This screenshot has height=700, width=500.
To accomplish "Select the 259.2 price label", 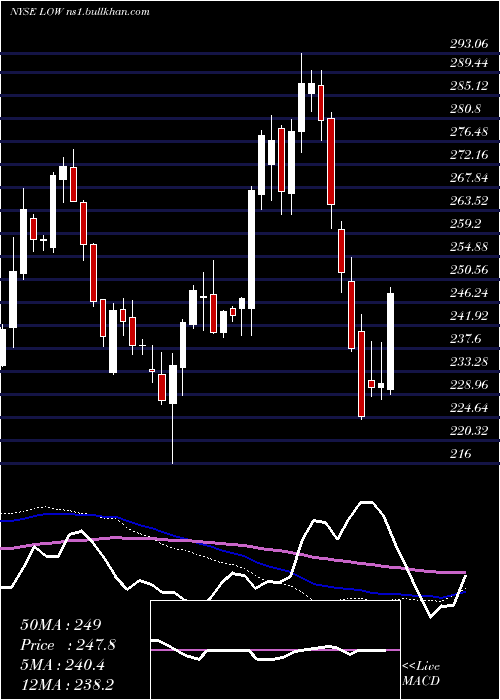I will (x=466, y=224).
